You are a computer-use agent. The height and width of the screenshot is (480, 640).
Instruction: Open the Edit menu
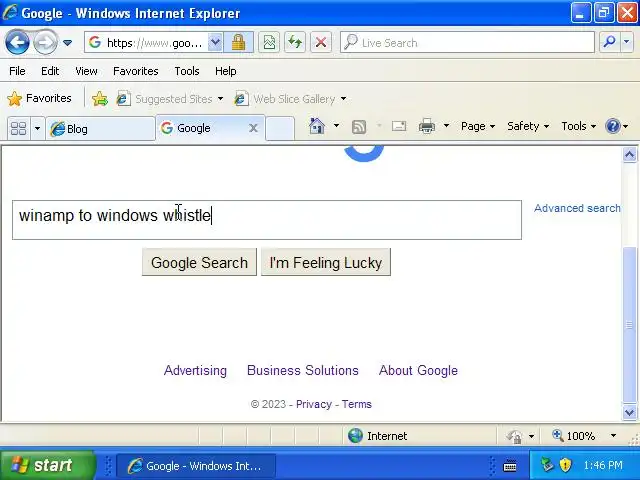tap(50, 71)
